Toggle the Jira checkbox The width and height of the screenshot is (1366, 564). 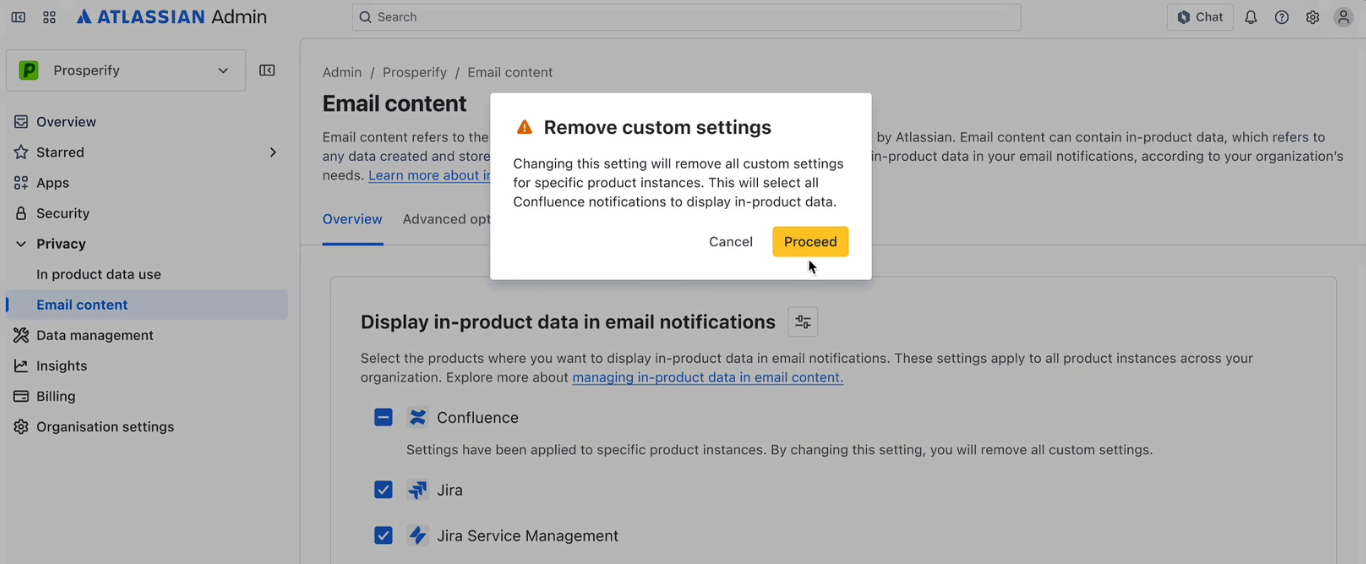[x=383, y=490]
